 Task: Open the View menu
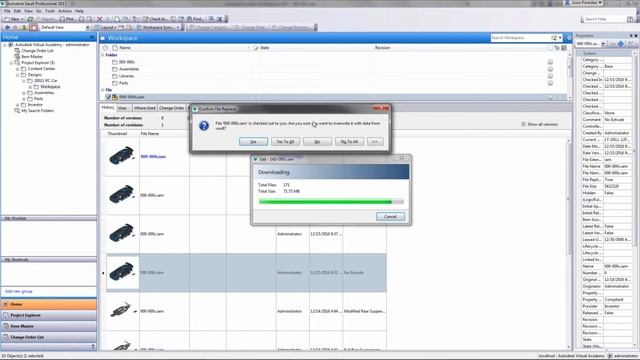[28, 11]
